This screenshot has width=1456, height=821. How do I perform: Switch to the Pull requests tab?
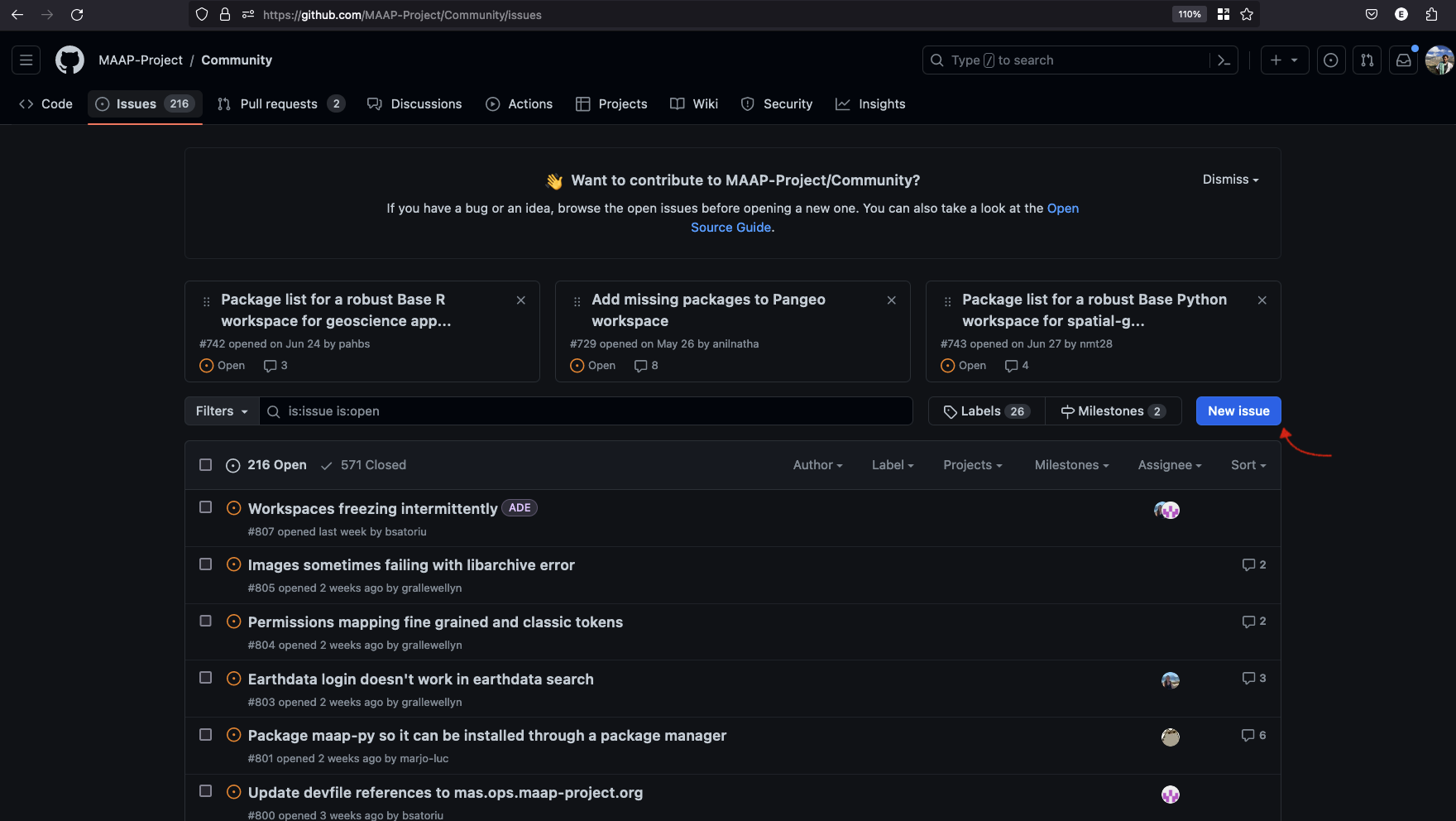(281, 104)
